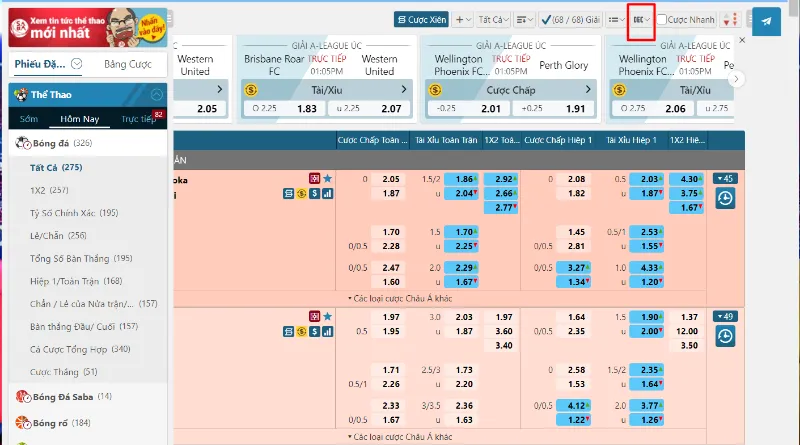The image size is (800, 445).
Task: Click the red live scoreboard icon, second match
Action: [x=314, y=316]
